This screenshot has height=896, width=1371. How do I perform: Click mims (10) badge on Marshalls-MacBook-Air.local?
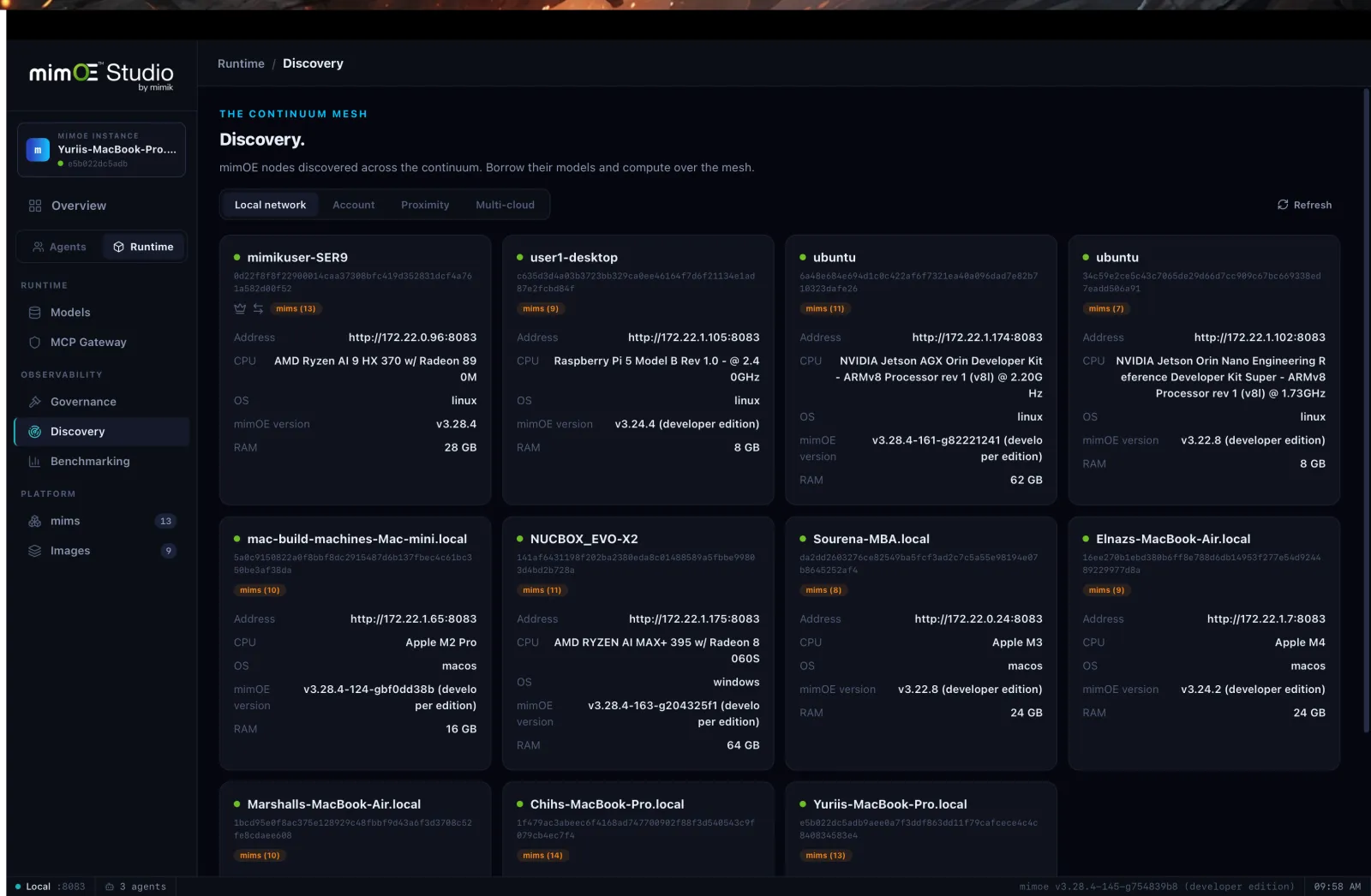click(x=260, y=856)
